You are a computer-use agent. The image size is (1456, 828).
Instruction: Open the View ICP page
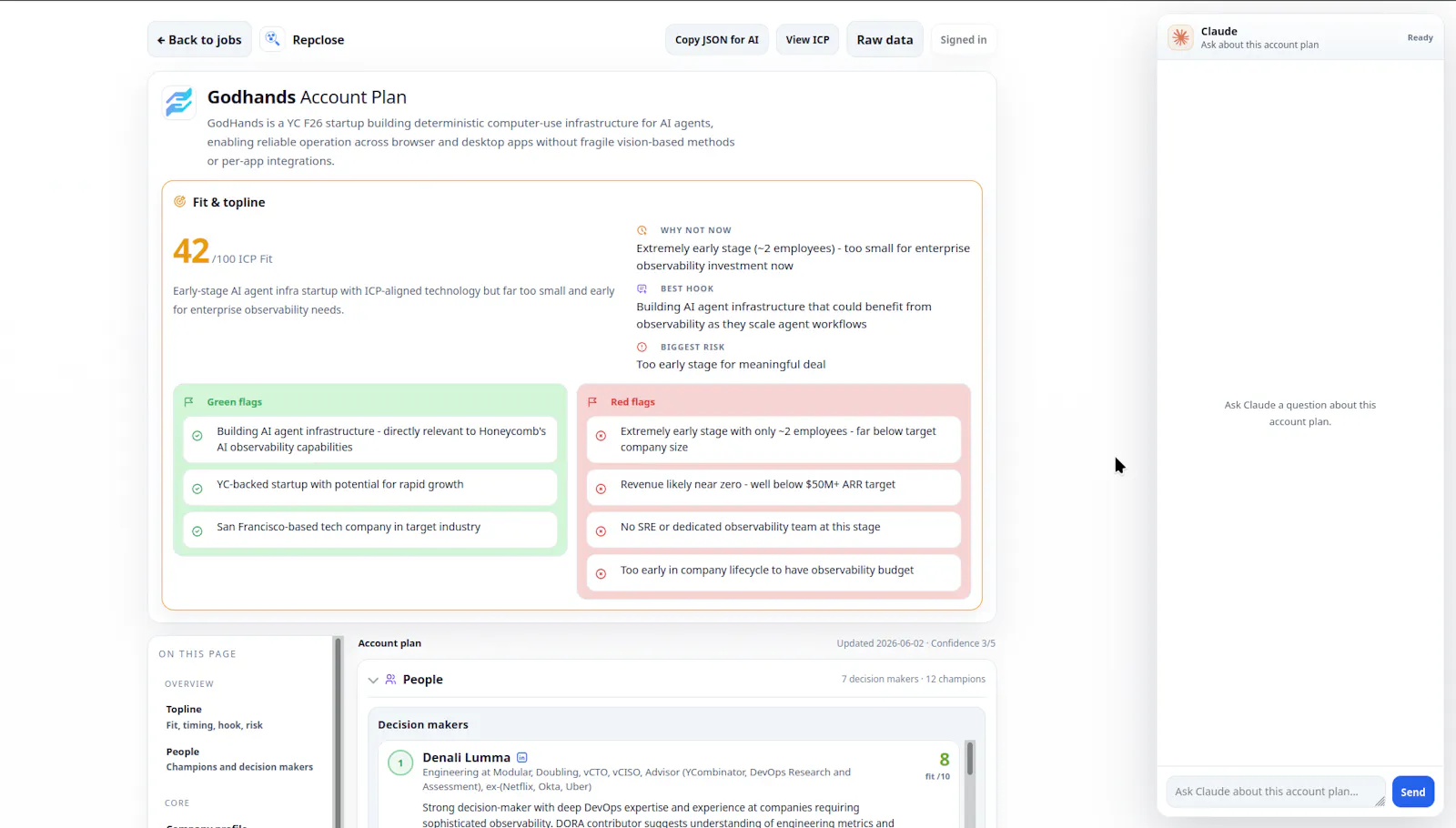tap(807, 40)
